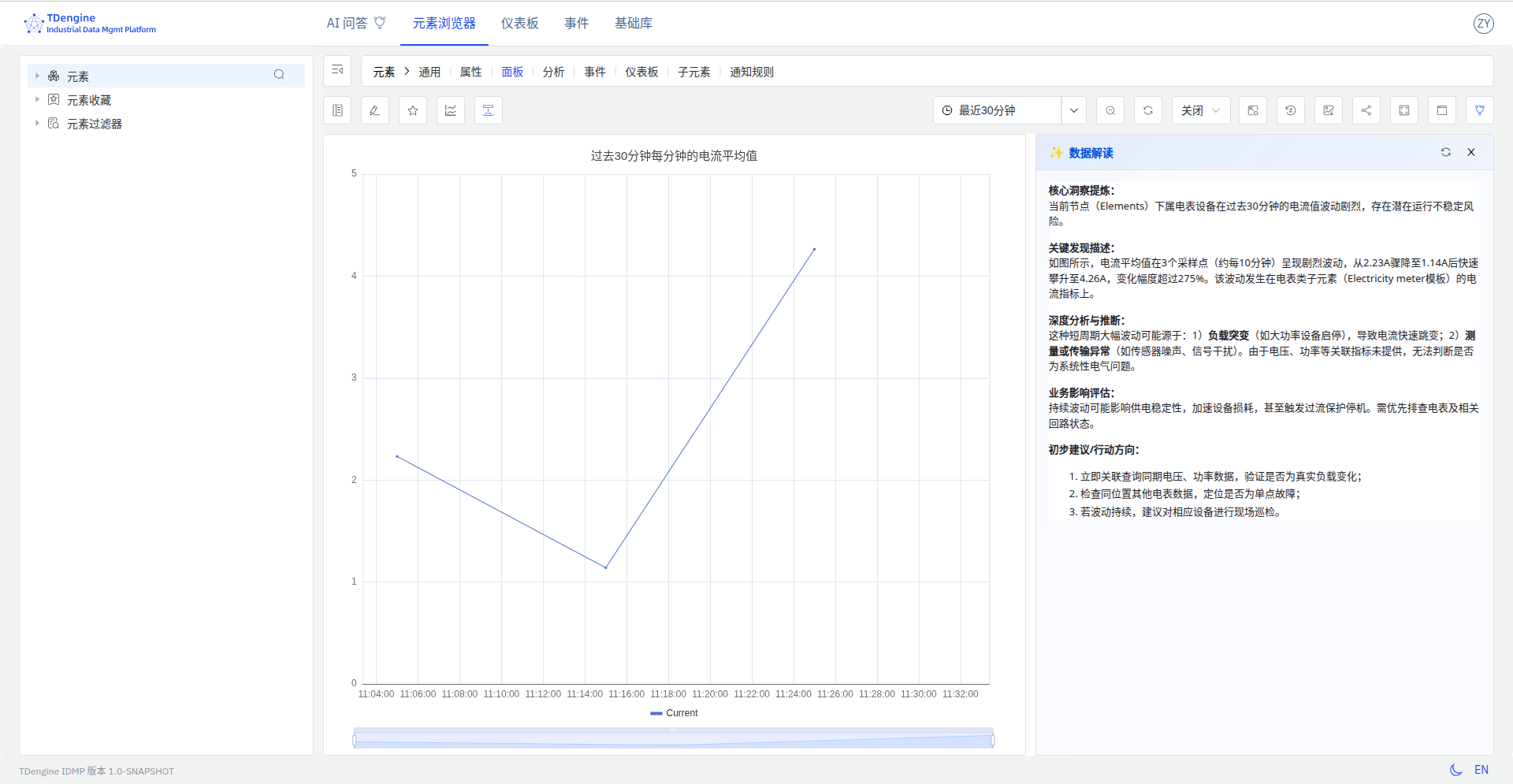This screenshot has width=1513, height=784.
Task: Open the 关闭 auto-refresh dropdown
Action: pyautogui.click(x=1200, y=110)
